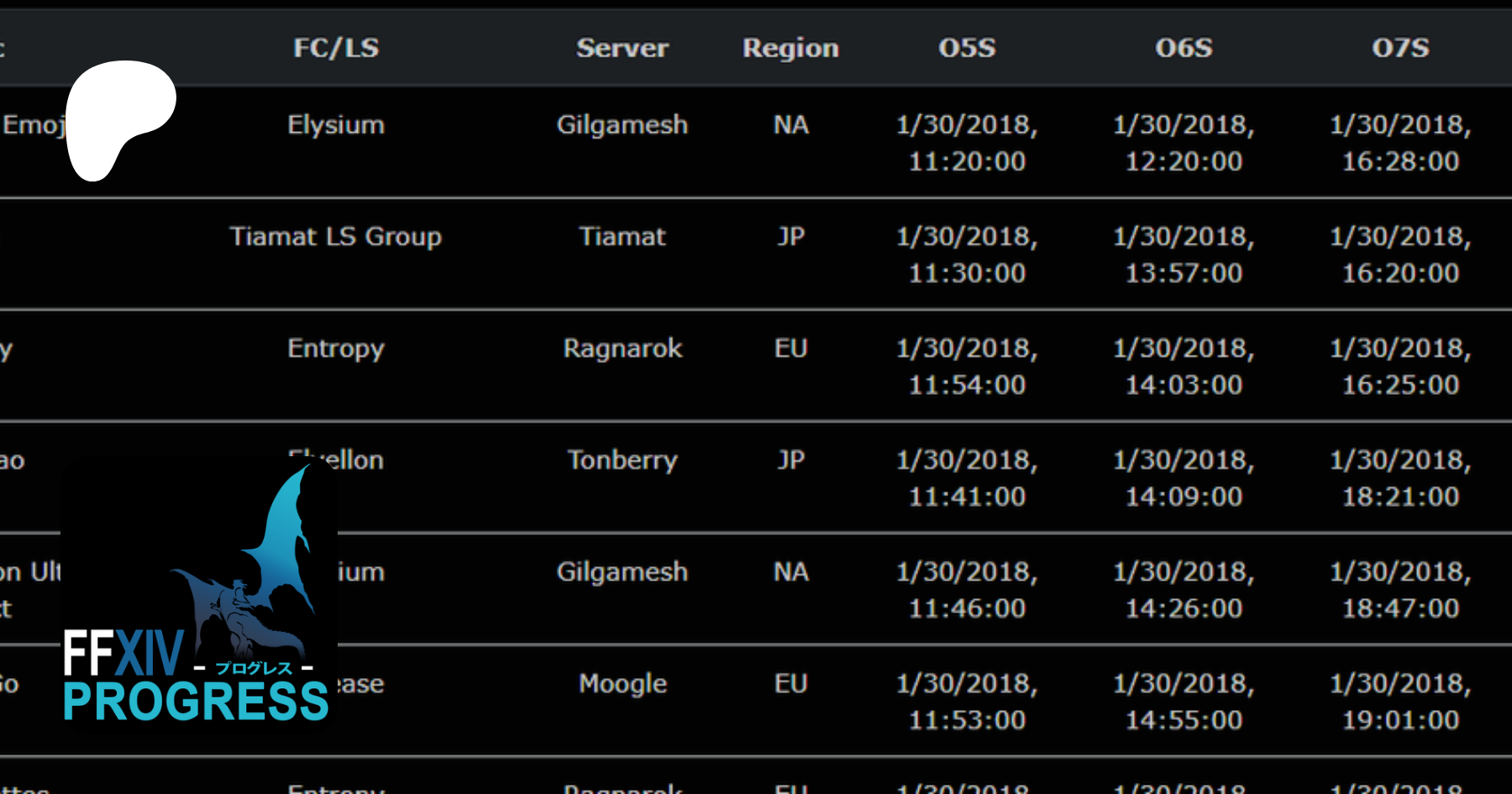
Task: Click the O7S time 19:01:00 cell
Action: [1400, 702]
